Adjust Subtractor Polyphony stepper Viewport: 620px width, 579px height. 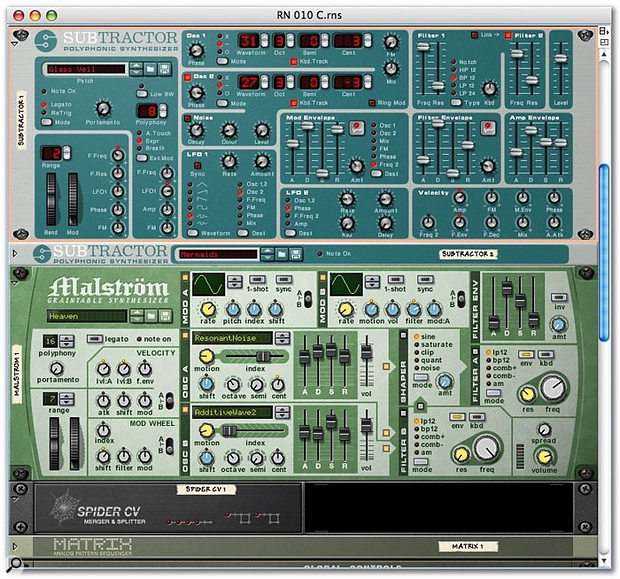tap(163, 111)
